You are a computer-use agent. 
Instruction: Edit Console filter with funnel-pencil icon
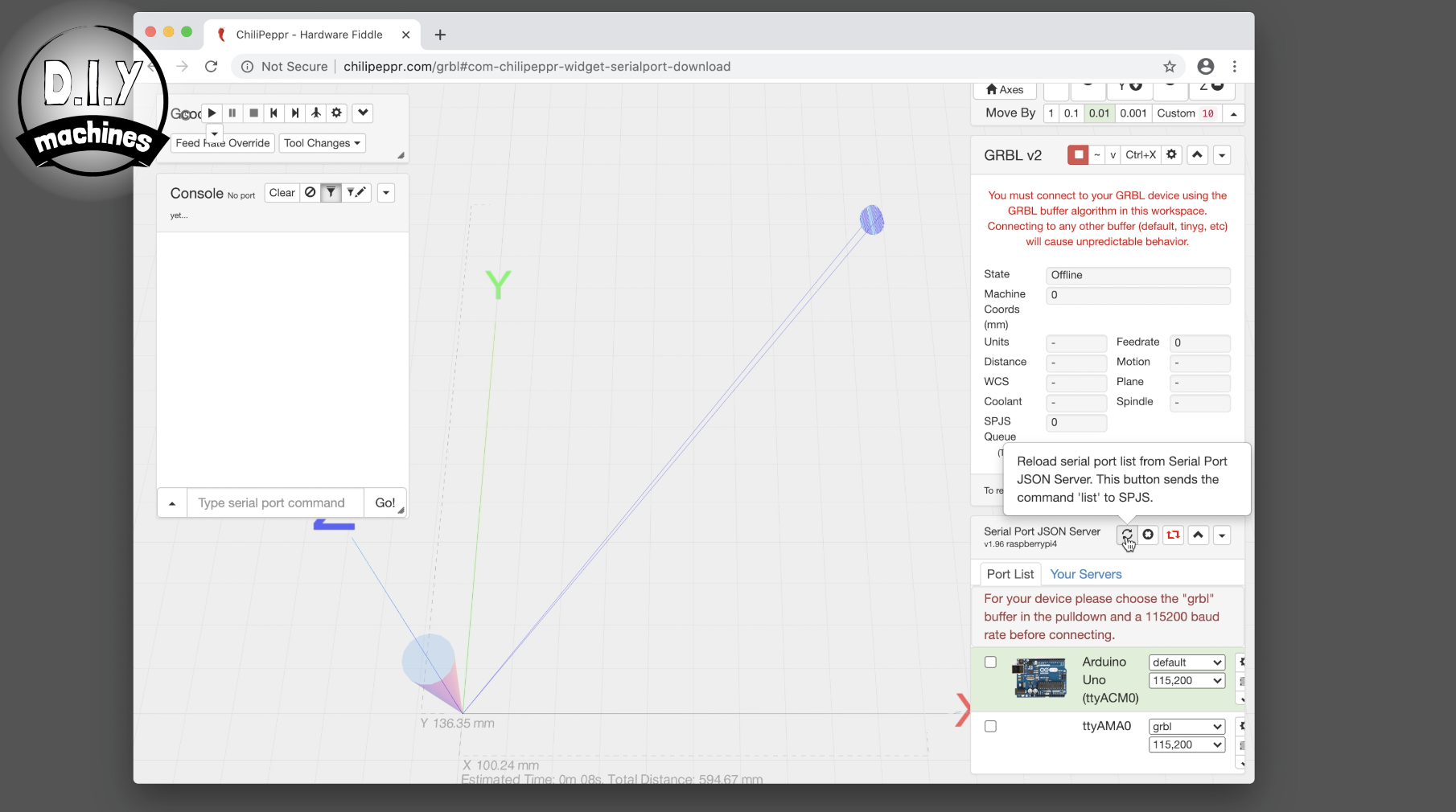coord(356,193)
